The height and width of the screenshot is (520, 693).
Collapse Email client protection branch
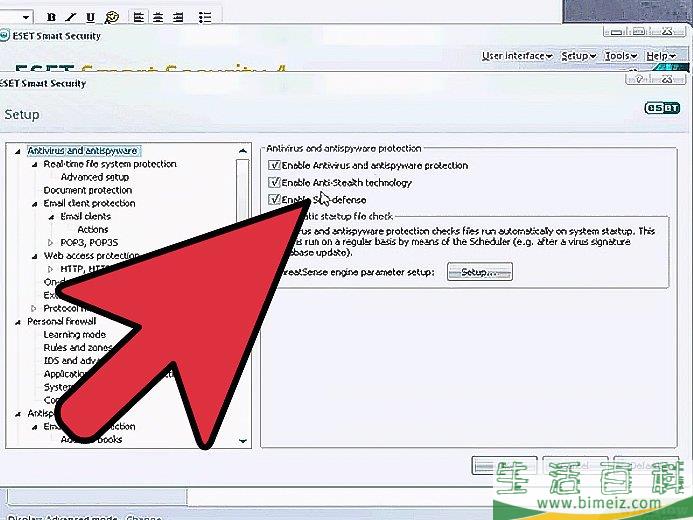coord(34,204)
